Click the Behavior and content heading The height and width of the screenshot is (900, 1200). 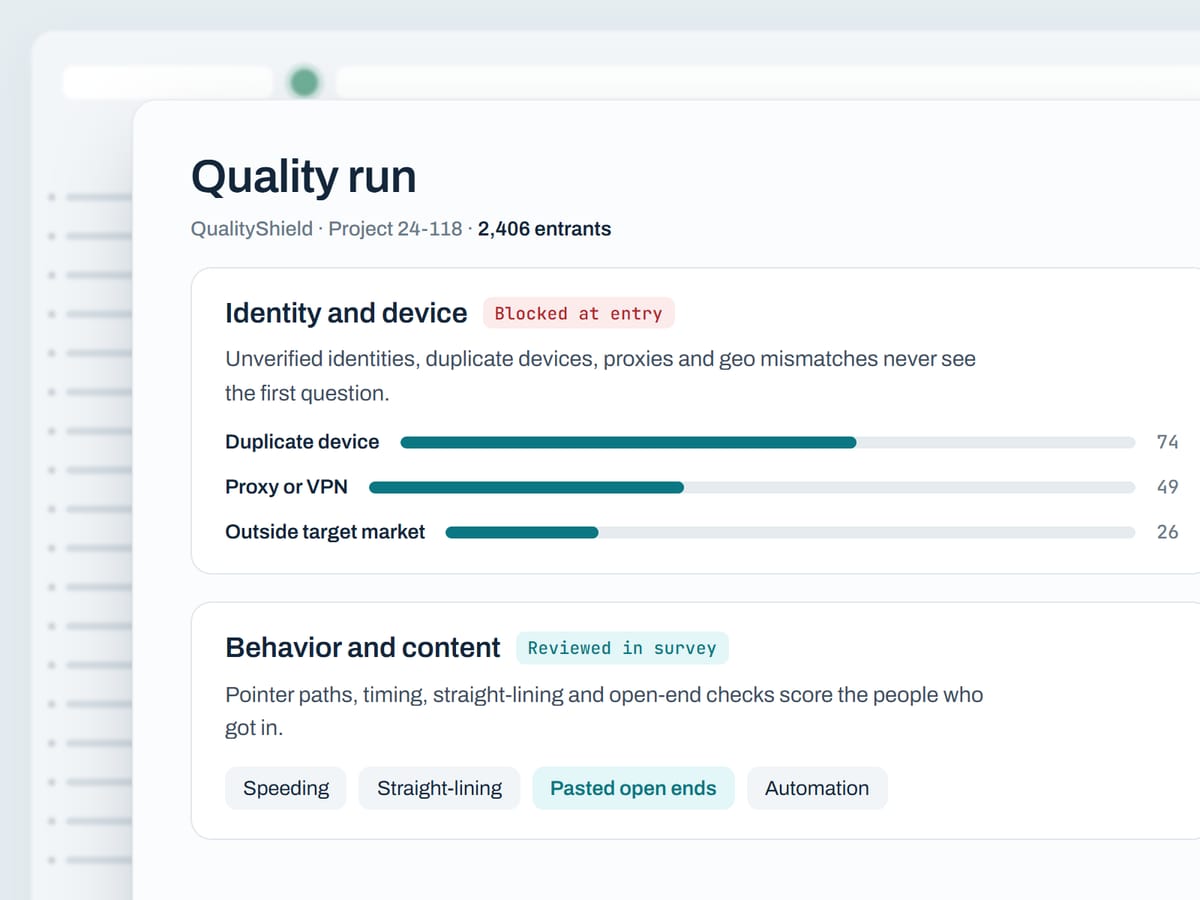pyautogui.click(x=362, y=648)
